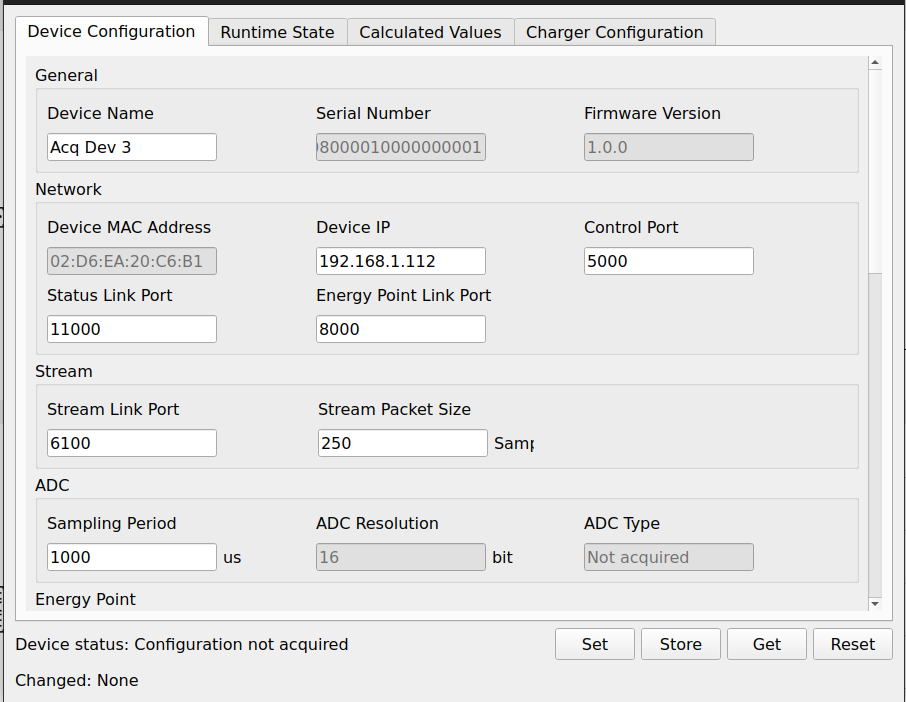Click the 'Status Link Port' label
This screenshot has width=906, height=702.
coord(110,296)
